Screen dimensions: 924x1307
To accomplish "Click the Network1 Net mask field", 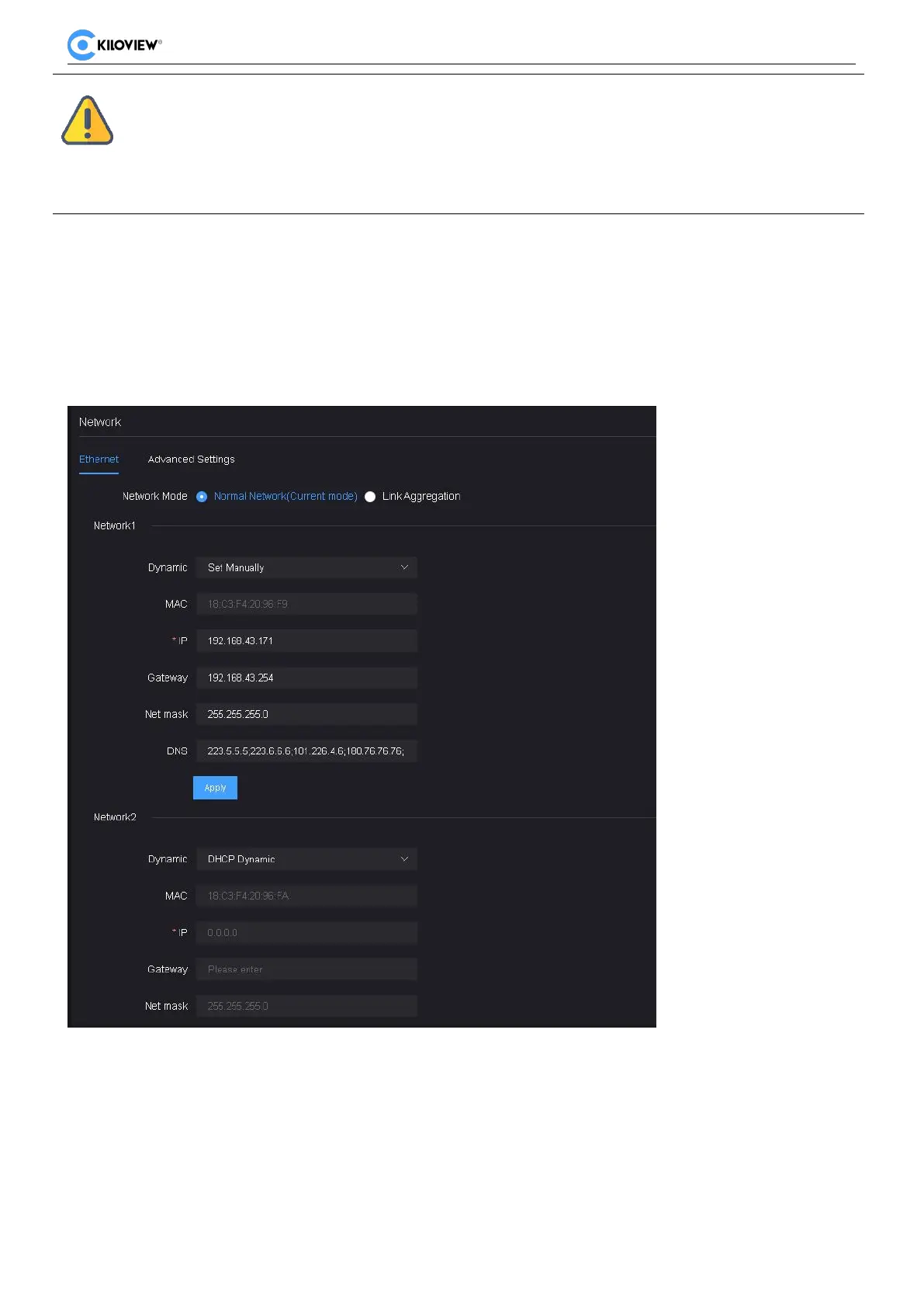I will 306,714.
